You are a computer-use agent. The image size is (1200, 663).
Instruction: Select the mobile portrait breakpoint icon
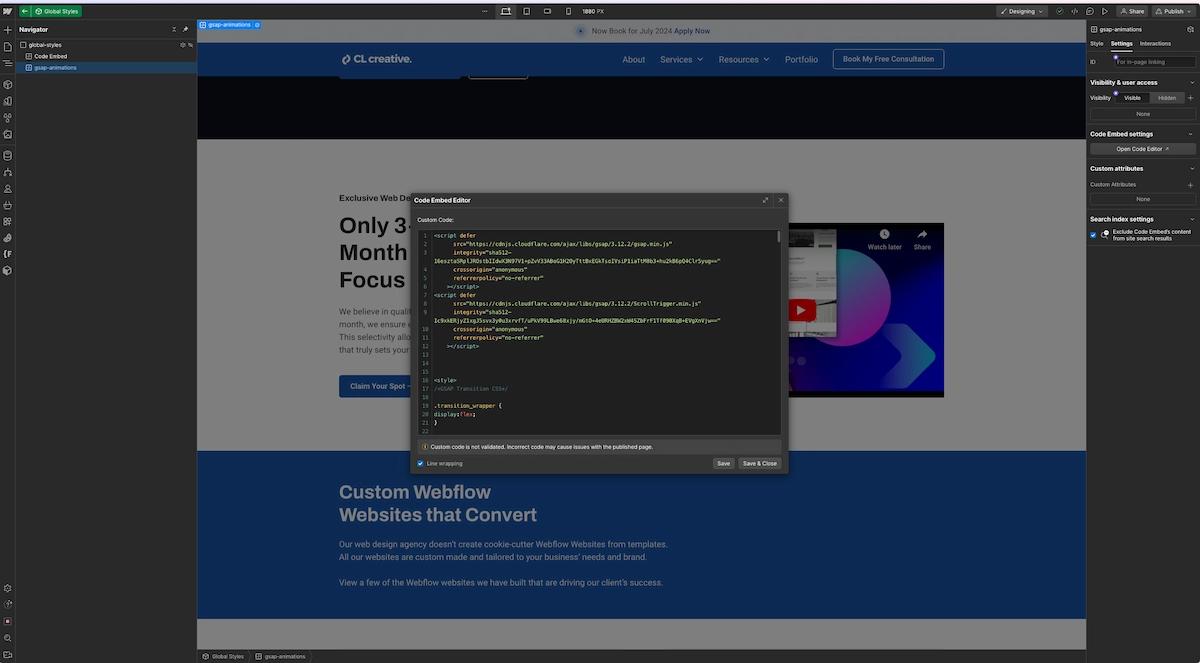[x=568, y=11]
